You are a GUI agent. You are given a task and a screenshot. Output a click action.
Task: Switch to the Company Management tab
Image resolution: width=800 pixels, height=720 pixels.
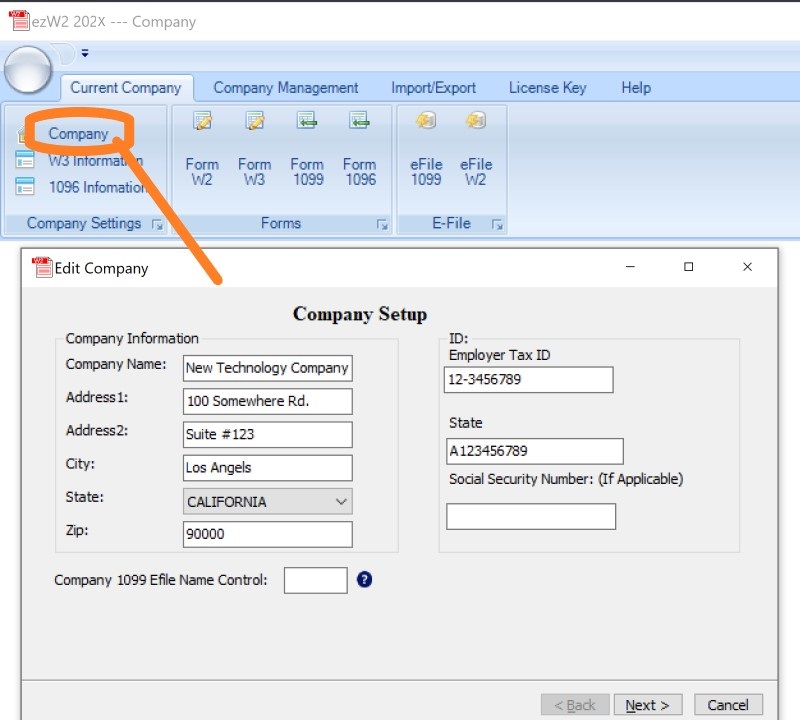click(285, 88)
